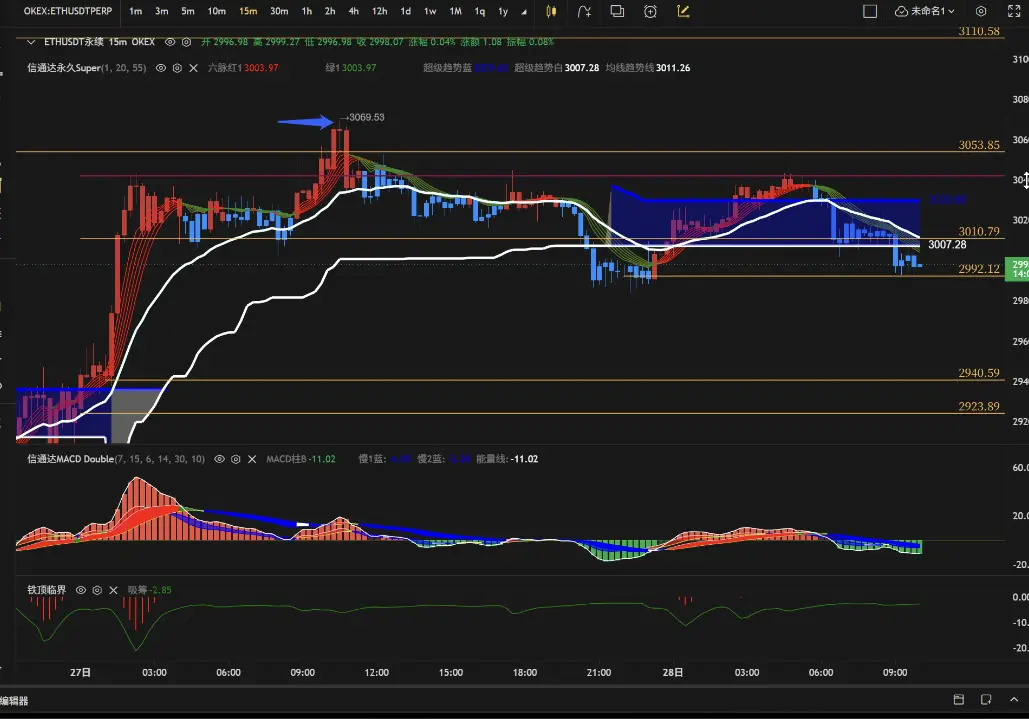This screenshot has width=1029, height=719.
Task: Click the 1d timeframe button
Action: tap(405, 11)
